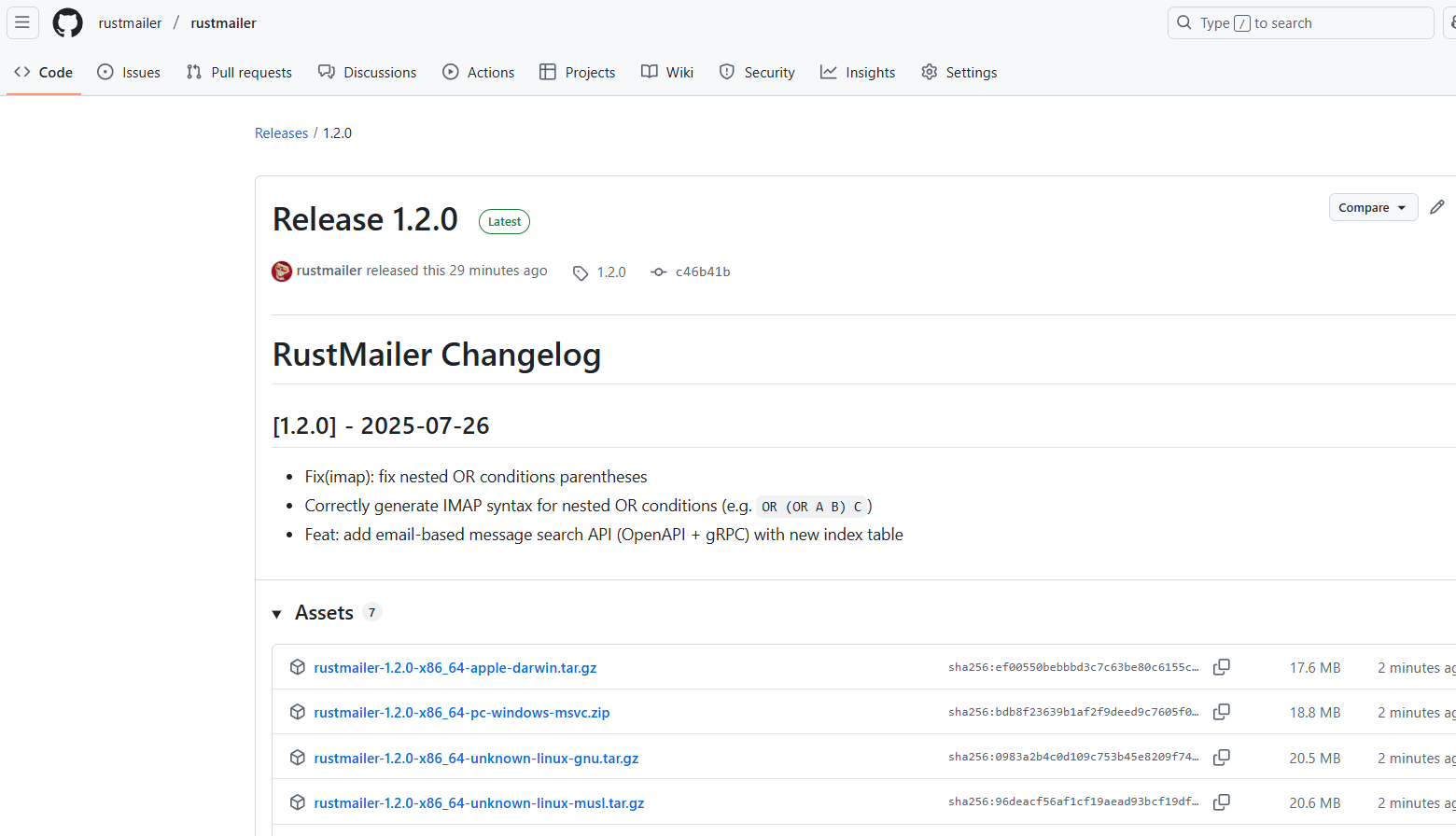Click the 'Feat: add email-based message search' bullet
Screen dimensions: 1456x836
pos(604,535)
